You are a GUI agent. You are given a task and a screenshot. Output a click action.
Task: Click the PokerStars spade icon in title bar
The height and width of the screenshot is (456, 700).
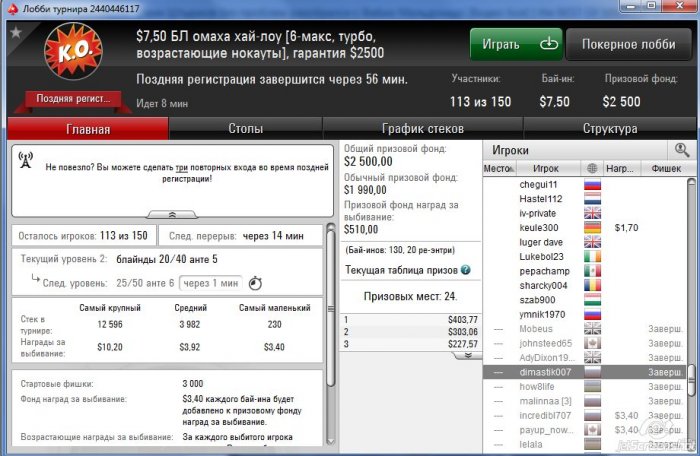(13, 8)
